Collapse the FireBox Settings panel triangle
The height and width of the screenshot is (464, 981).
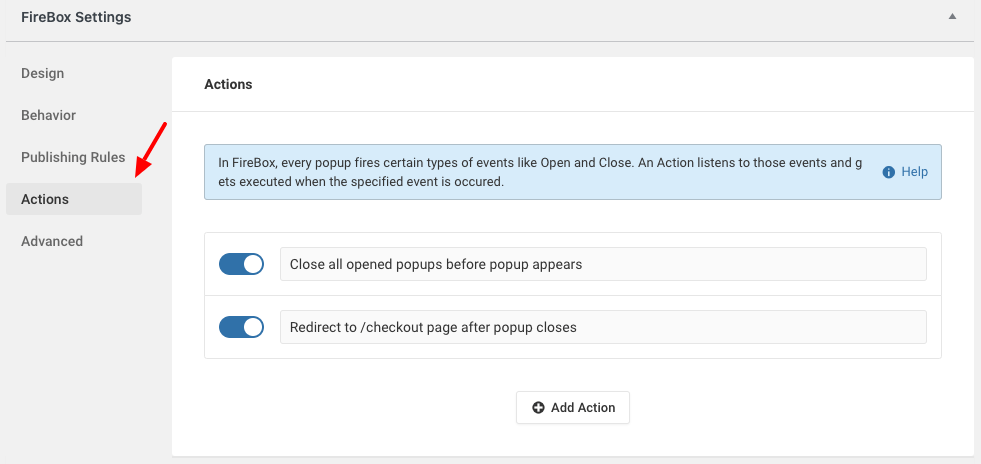952,17
